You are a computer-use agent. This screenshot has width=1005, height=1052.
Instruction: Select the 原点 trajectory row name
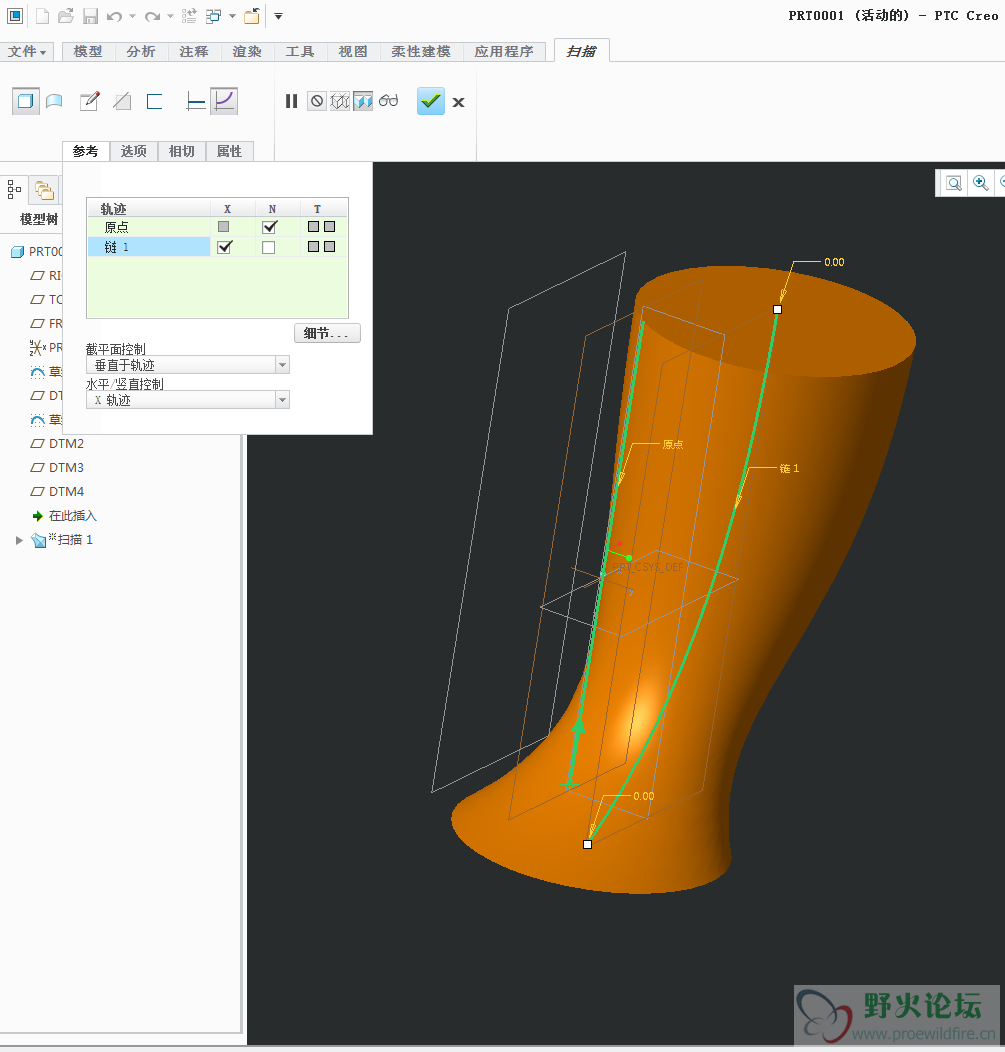149,227
